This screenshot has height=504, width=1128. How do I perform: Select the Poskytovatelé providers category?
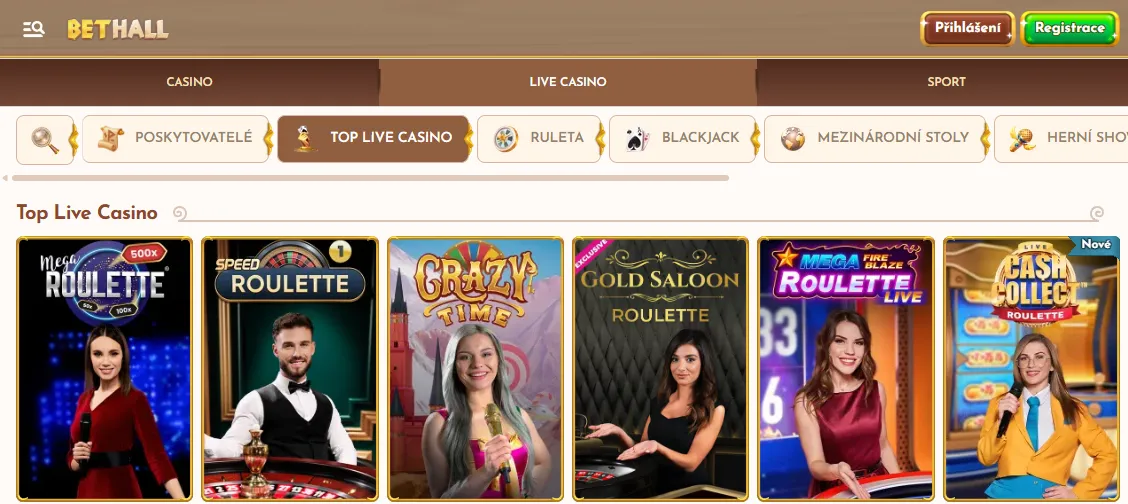[x=176, y=139]
